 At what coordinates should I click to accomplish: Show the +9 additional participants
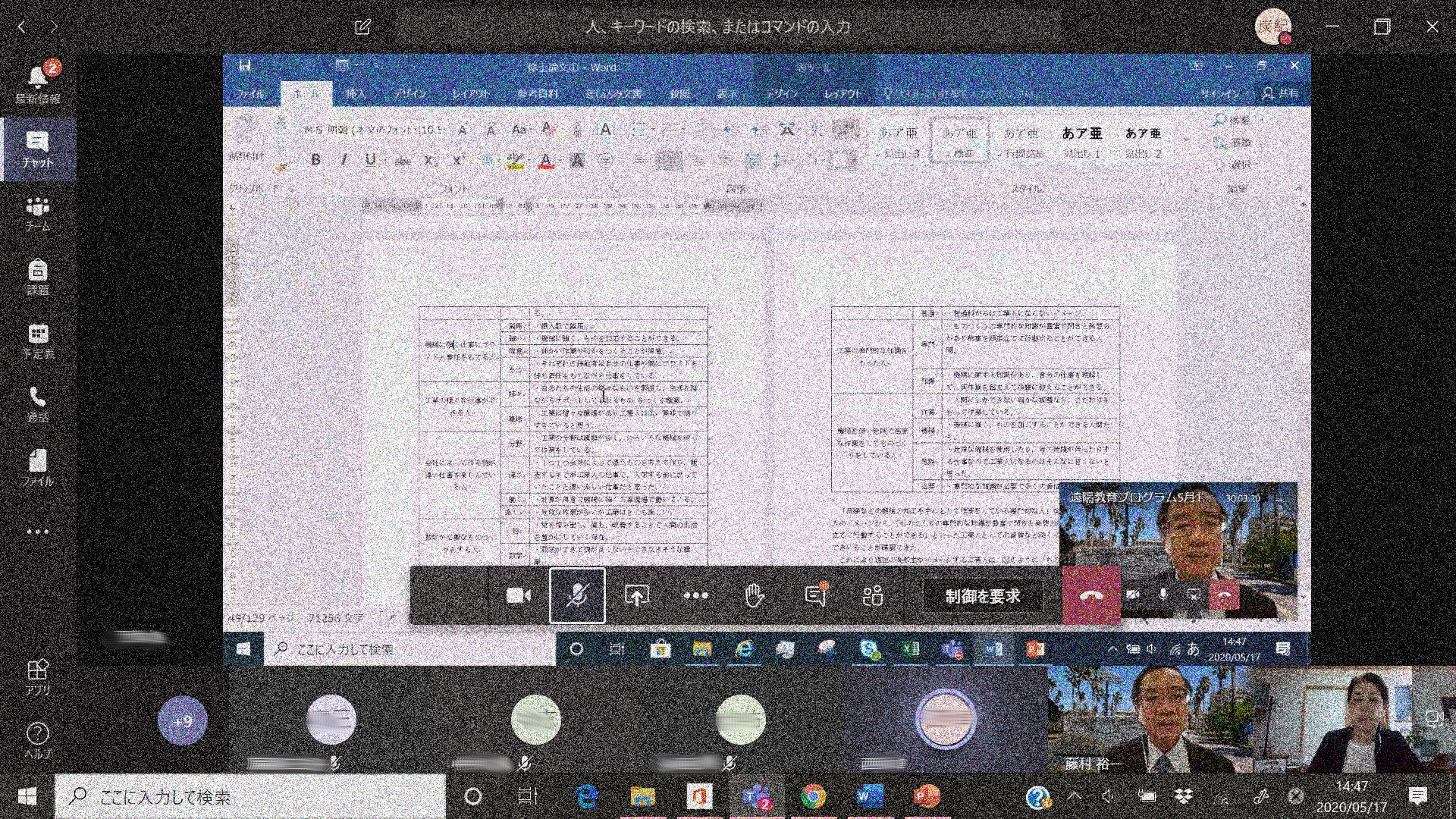[x=182, y=721]
